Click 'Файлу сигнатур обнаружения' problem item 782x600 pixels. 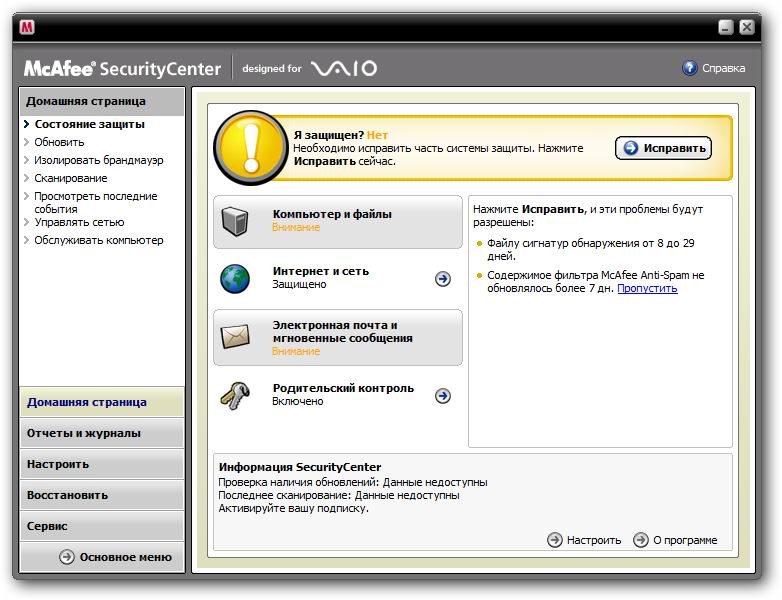point(591,249)
